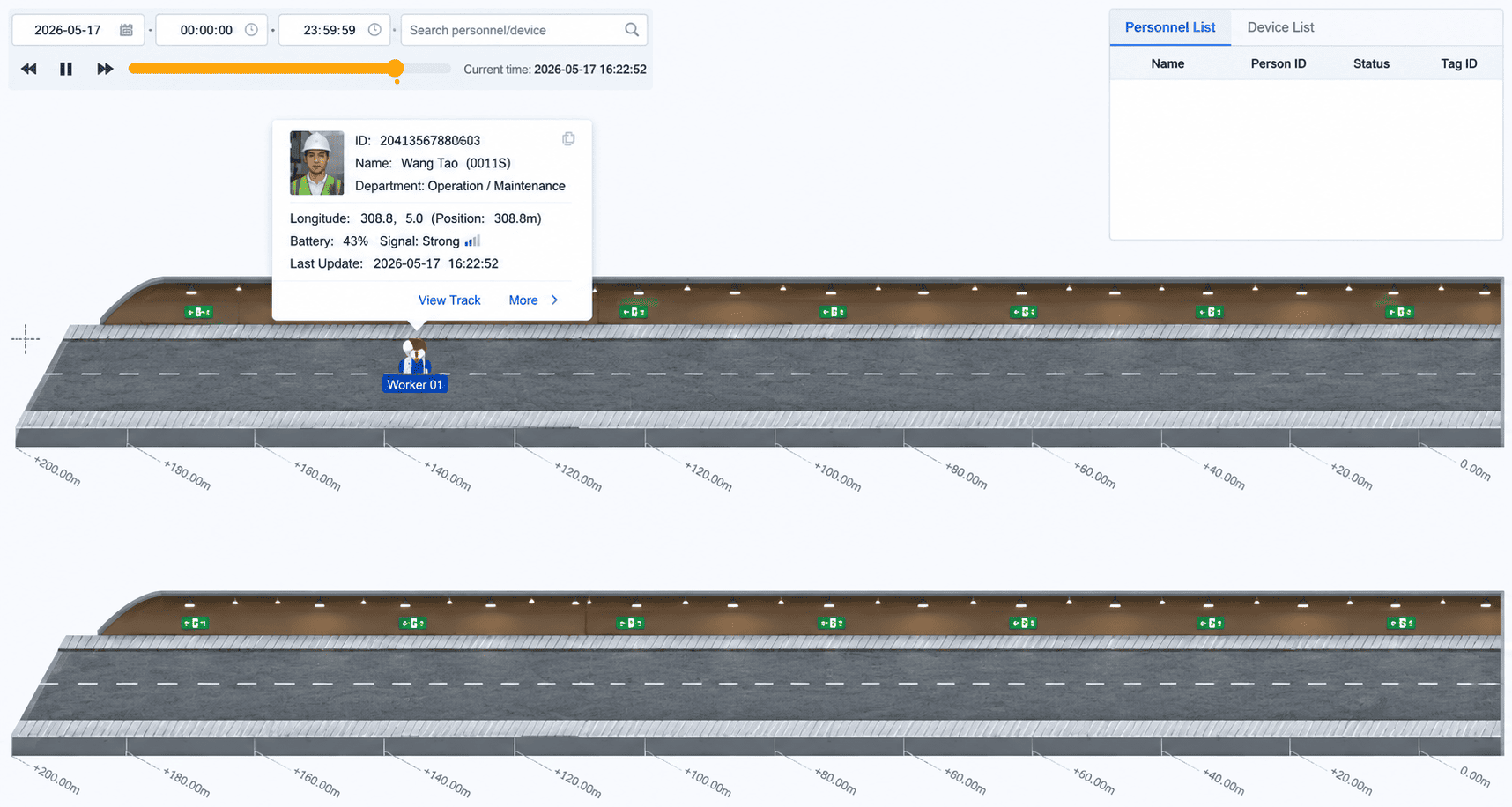Screen dimensions: 1512x807
Task: Click the fast-forward playback button
Action: click(x=105, y=69)
